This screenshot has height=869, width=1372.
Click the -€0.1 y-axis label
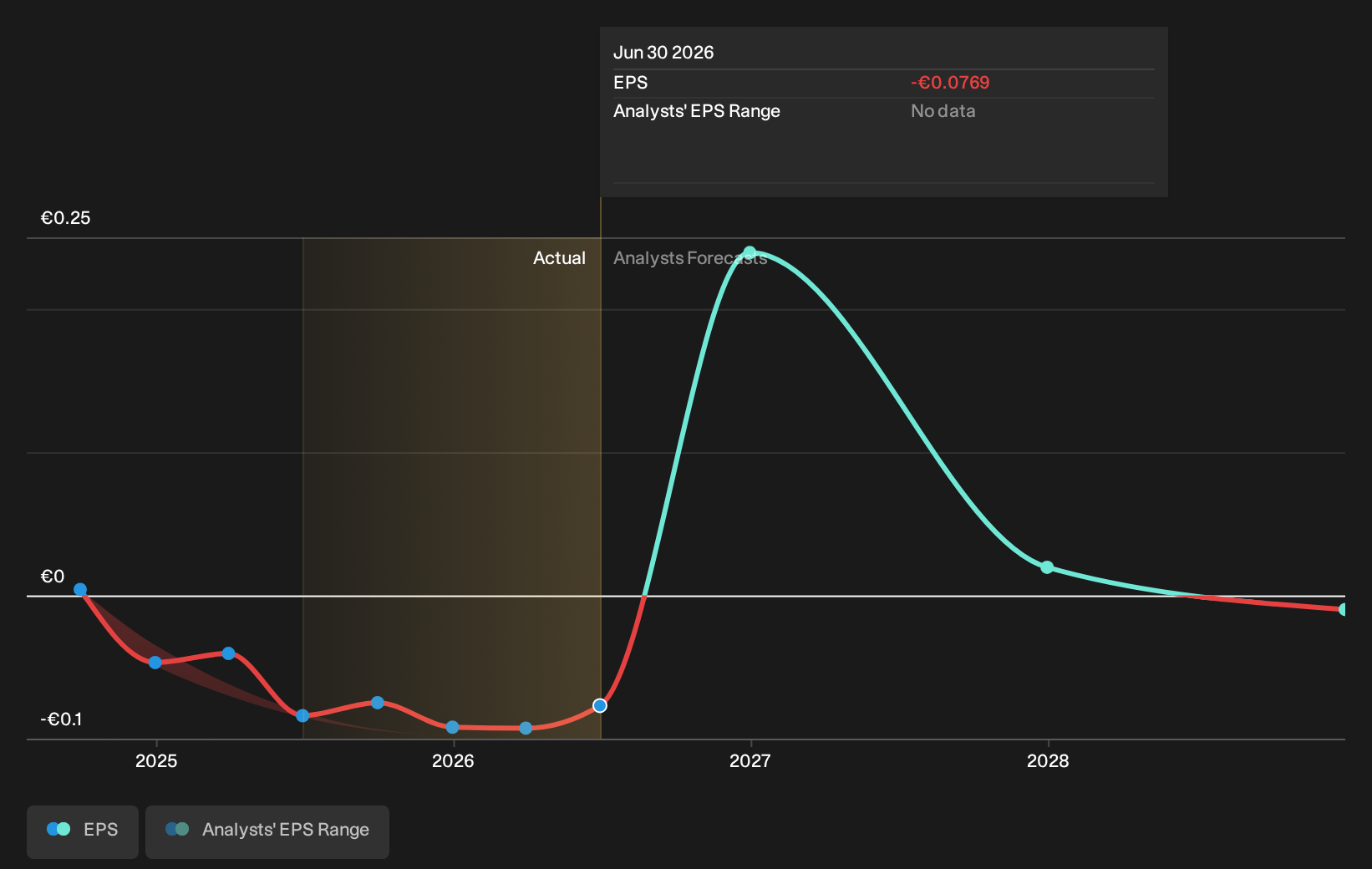[x=61, y=719]
